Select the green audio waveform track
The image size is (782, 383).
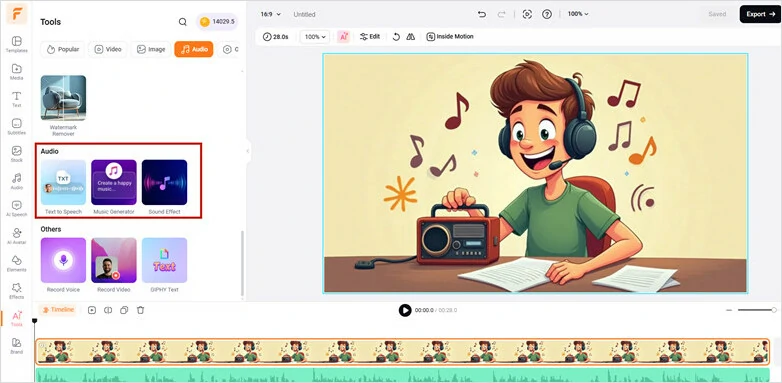tap(402, 375)
